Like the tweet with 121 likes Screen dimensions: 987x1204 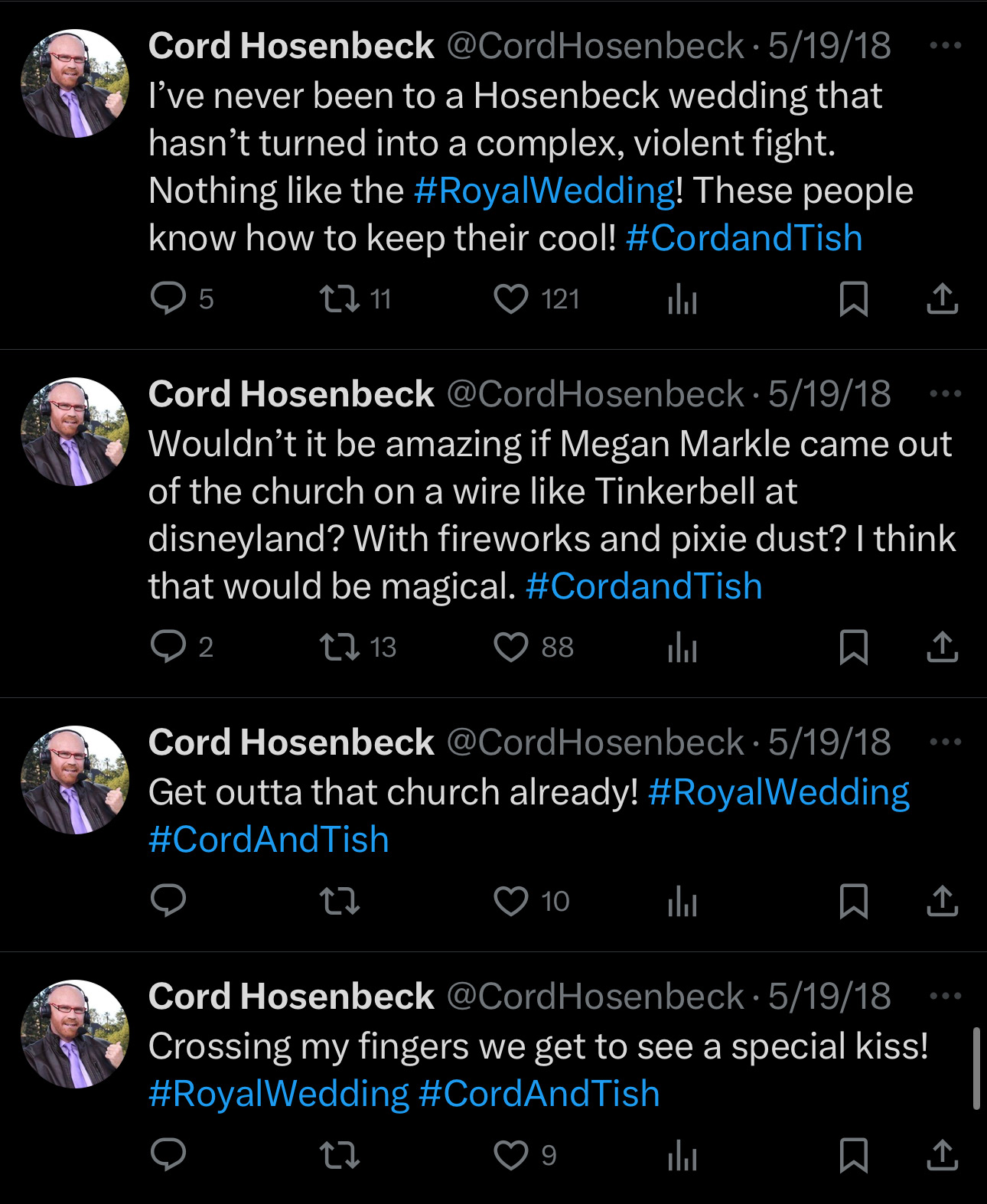tap(511, 299)
